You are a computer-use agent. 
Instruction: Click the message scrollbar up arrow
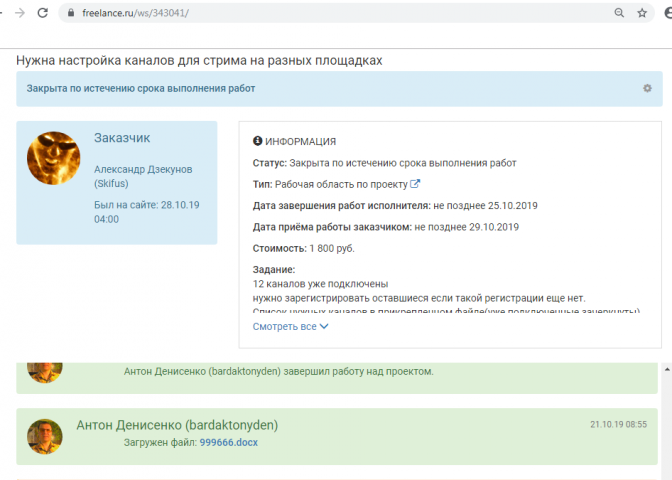(667, 369)
